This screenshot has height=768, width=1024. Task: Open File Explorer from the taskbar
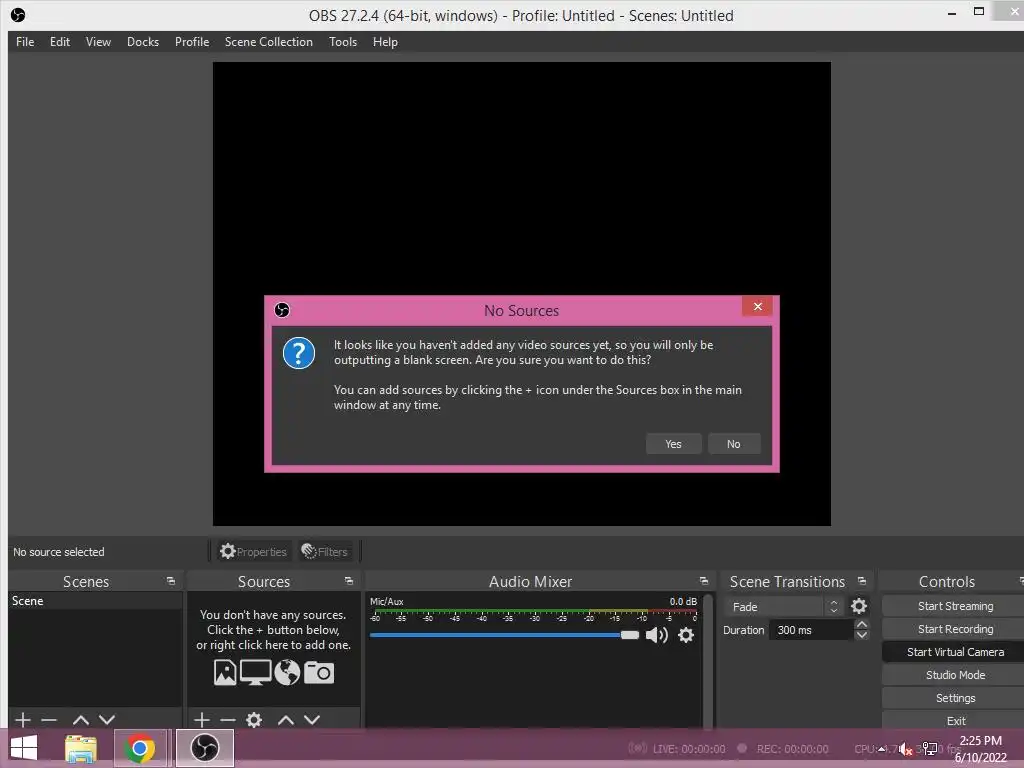click(x=81, y=748)
